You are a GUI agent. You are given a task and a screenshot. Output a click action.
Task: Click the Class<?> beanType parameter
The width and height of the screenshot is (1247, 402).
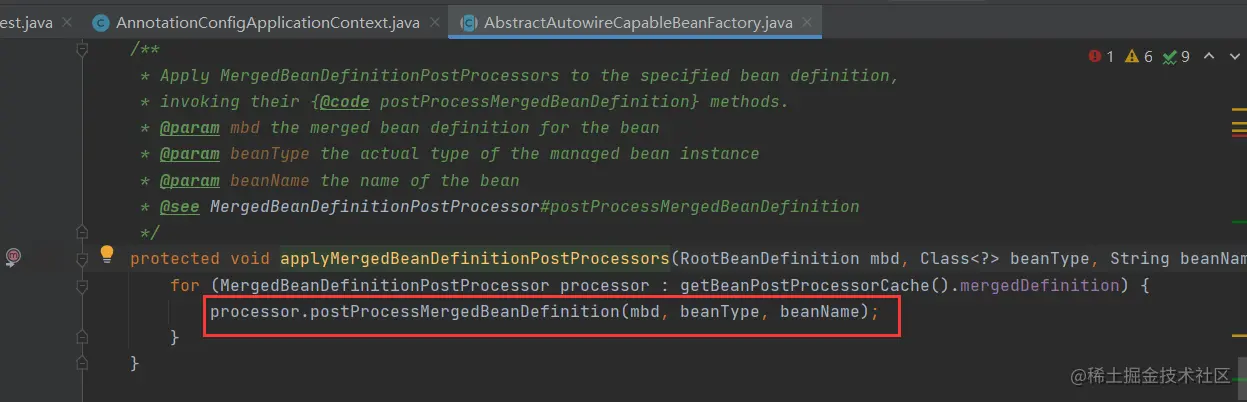coord(1005,259)
